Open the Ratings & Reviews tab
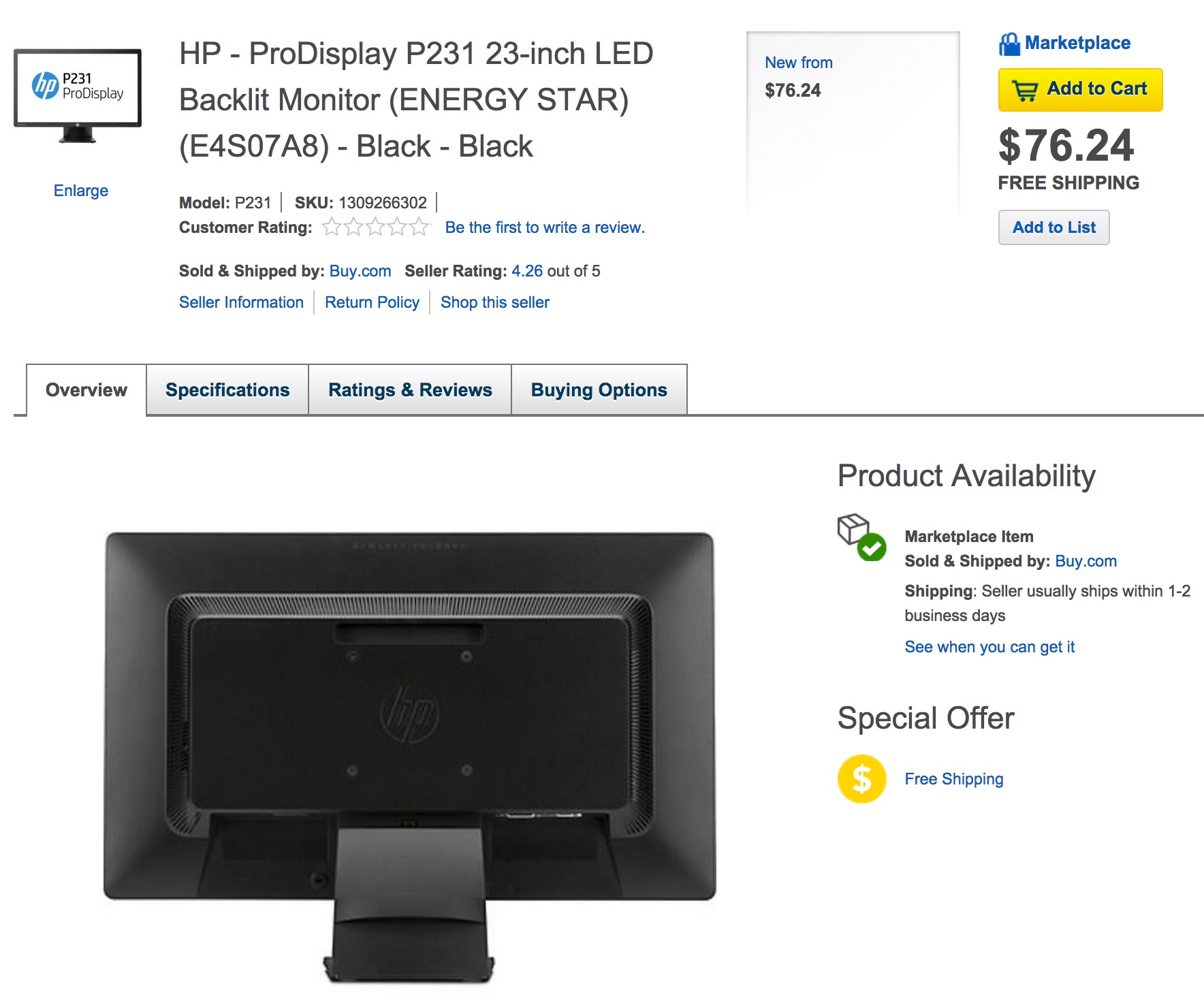 click(x=409, y=390)
